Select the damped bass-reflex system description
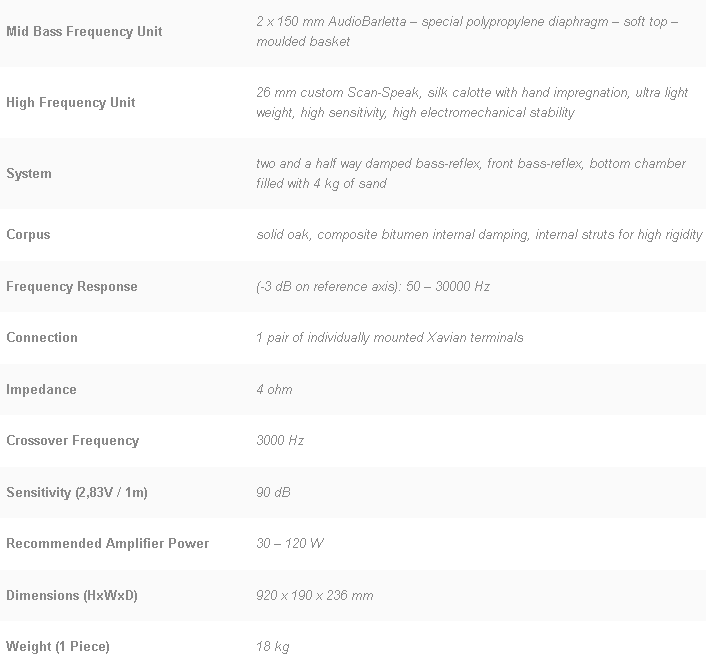This screenshot has width=706, height=660. coord(470,173)
